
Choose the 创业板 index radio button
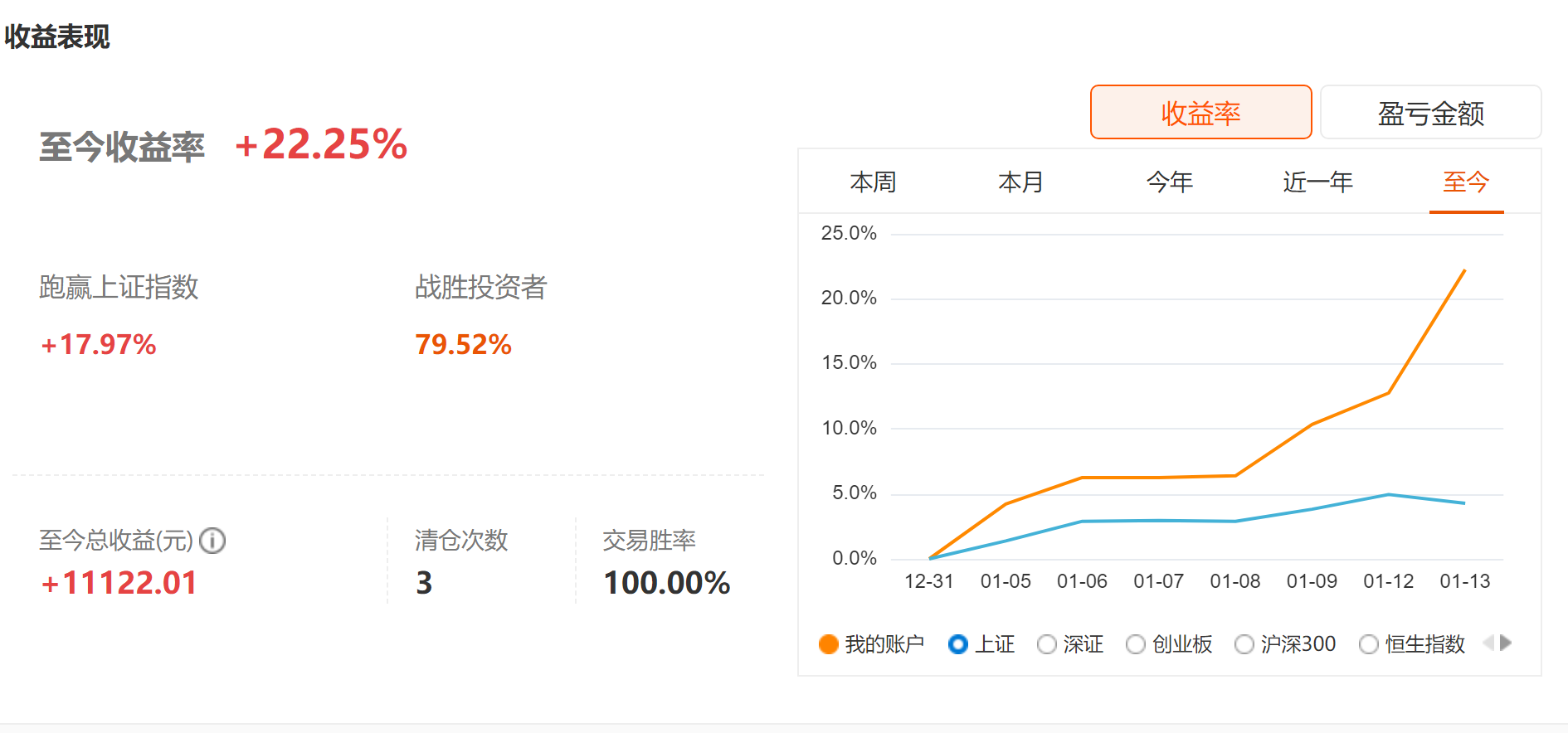pyautogui.click(x=1136, y=644)
